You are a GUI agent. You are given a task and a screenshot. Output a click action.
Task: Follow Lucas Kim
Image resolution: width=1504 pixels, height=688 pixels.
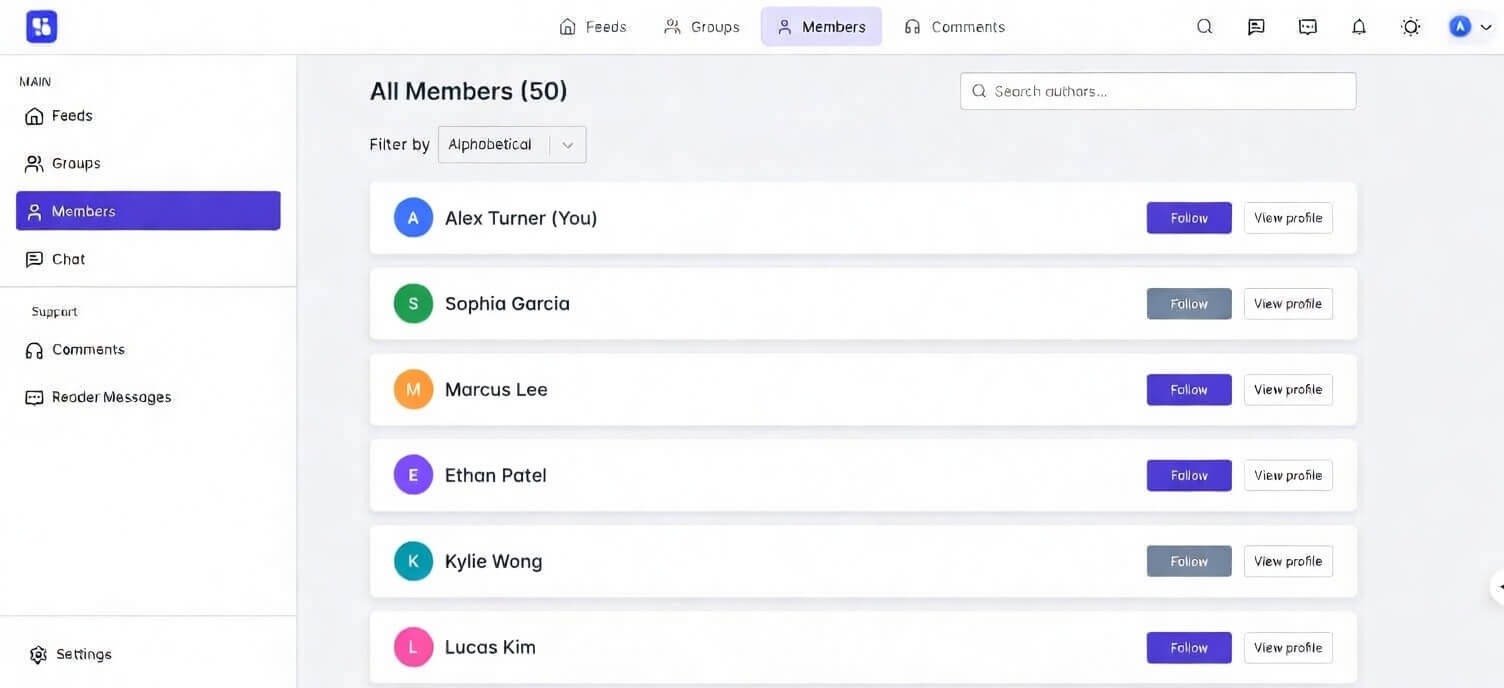click(x=1189, y=648)
